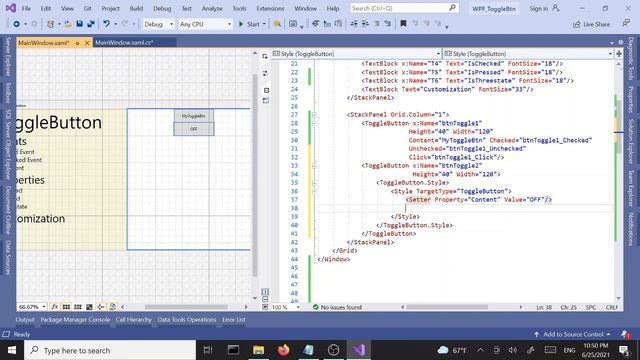Click the MyToggleBtn button in designer
This screenshot has width=640, height=360.
point(194,116)
